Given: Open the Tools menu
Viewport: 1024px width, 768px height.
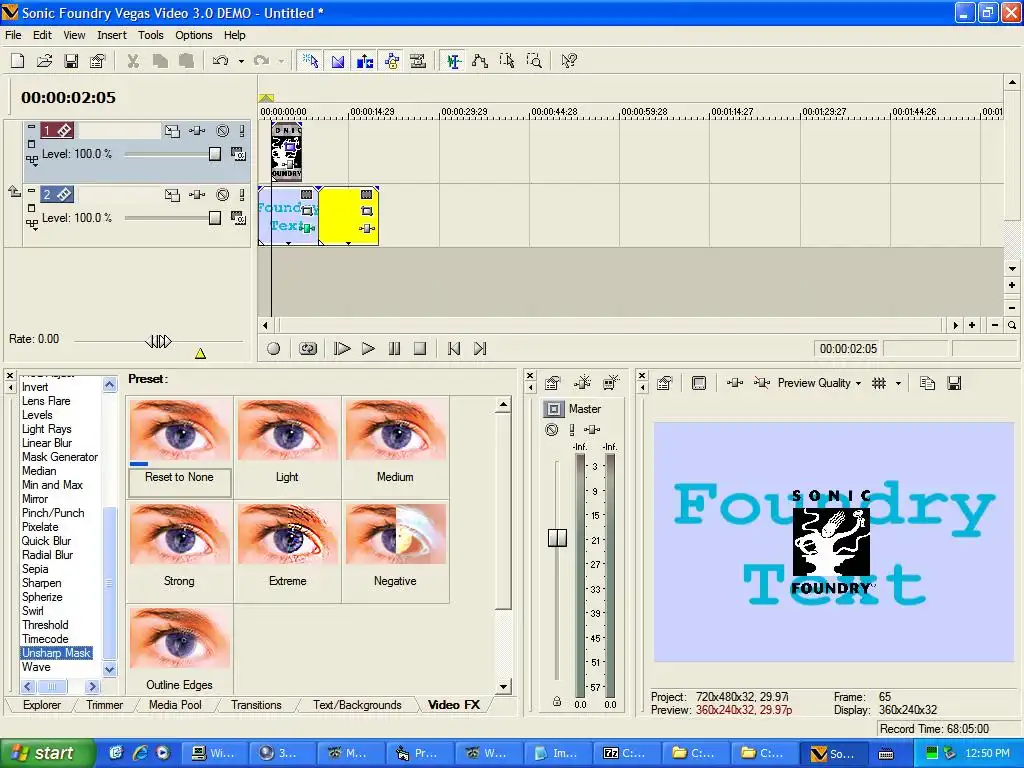Looking at the screenshot, I should point(150,35).
